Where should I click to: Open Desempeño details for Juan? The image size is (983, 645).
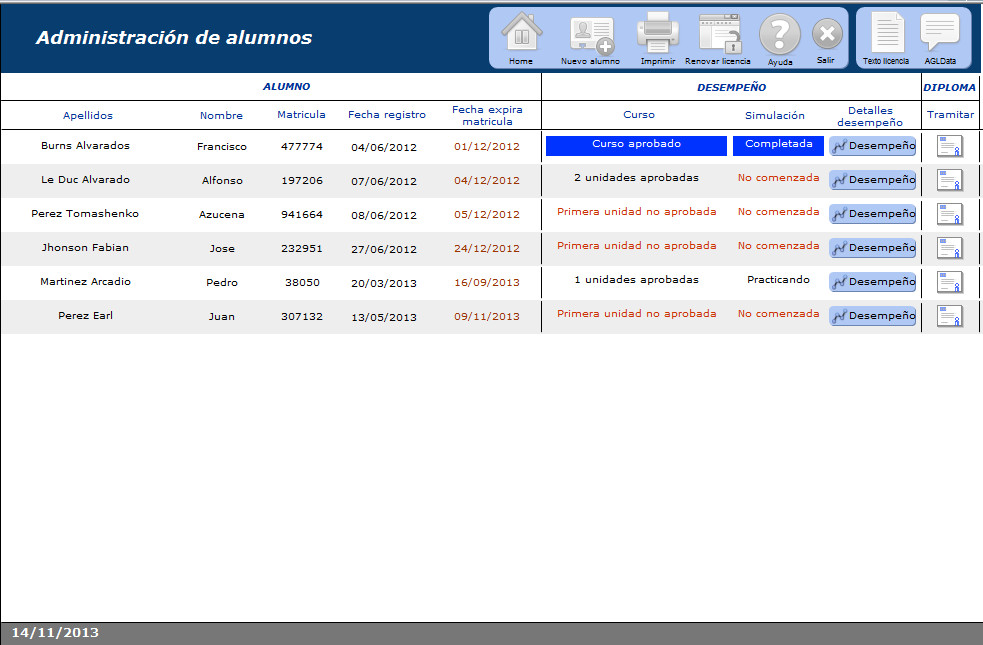point(873,315)
